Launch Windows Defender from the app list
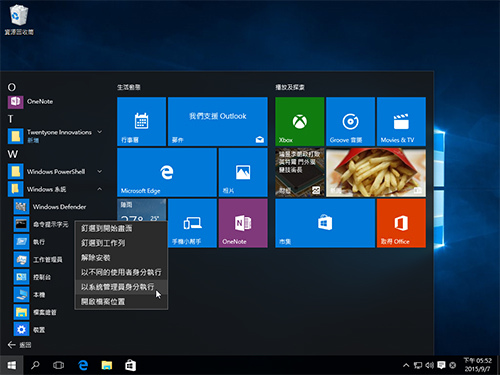 pyautogui.click(x=50, y=207)
